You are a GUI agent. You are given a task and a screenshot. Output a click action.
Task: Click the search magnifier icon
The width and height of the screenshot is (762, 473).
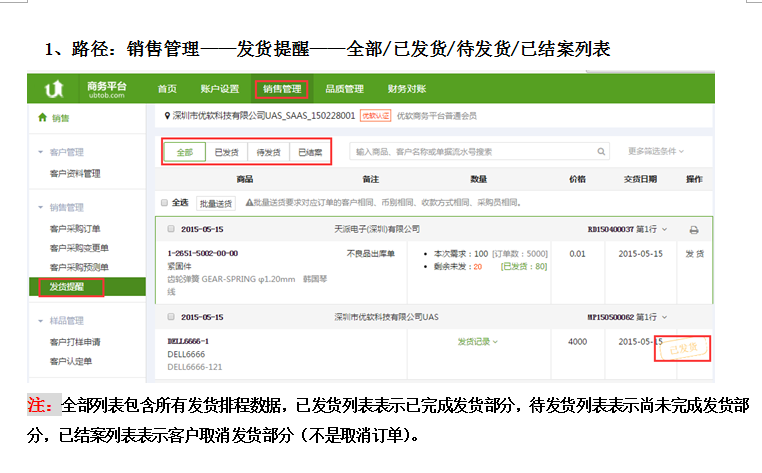600,152
